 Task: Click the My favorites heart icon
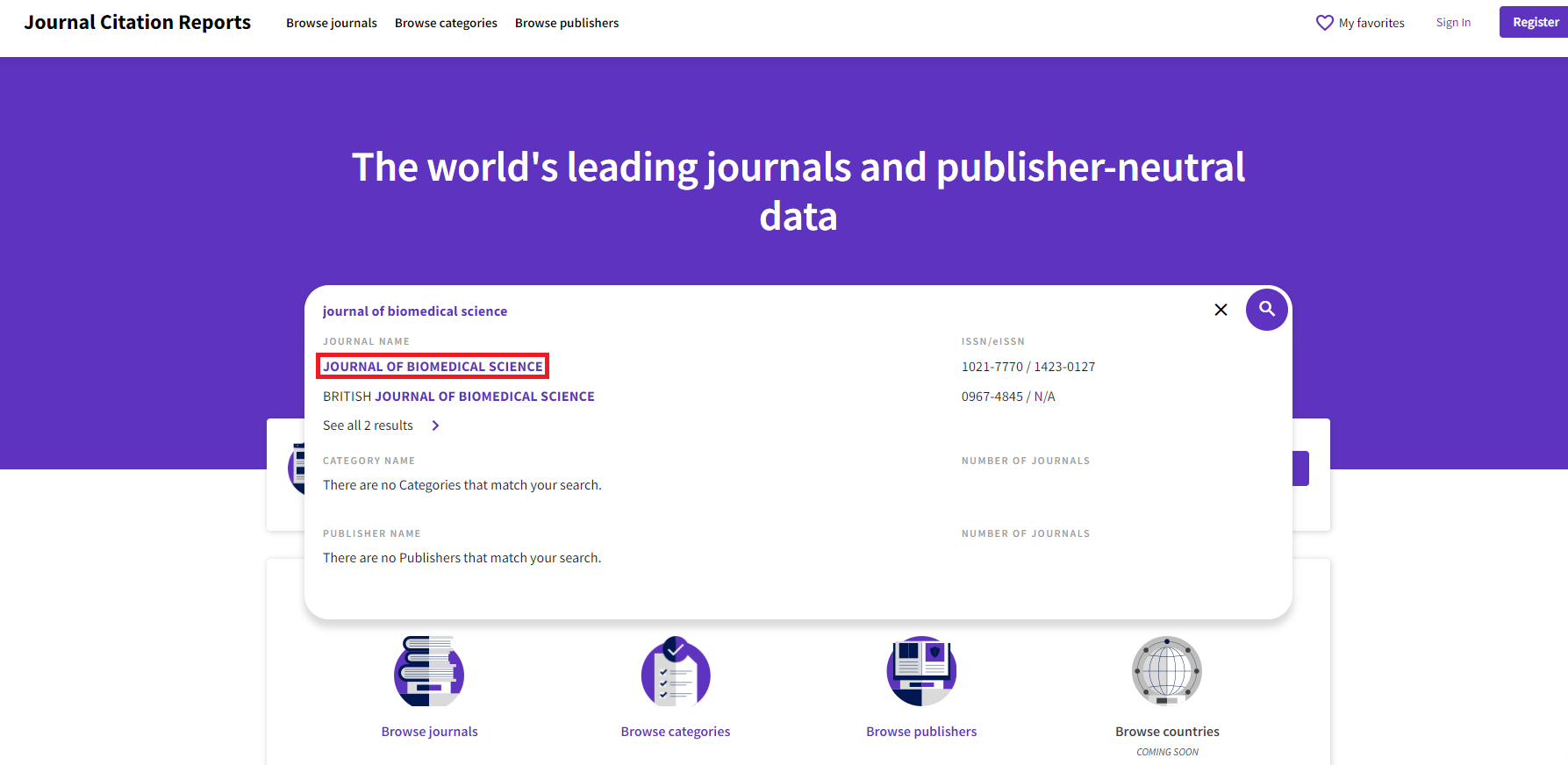pyautogui.click(x=1324, y=23)
